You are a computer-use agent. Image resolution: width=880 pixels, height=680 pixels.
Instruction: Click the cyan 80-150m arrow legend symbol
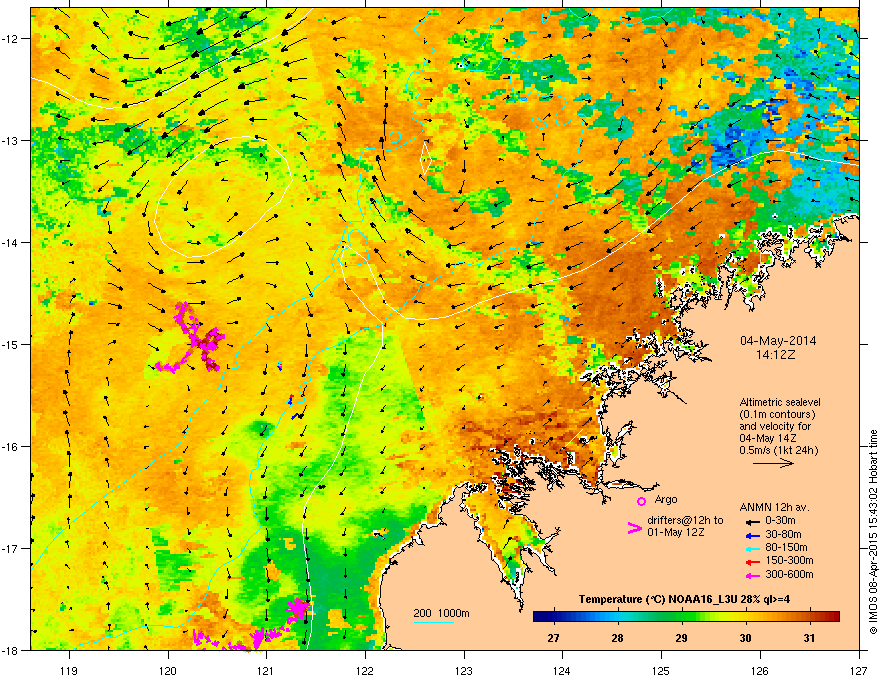pyautogui.click(x=753, y=548)
